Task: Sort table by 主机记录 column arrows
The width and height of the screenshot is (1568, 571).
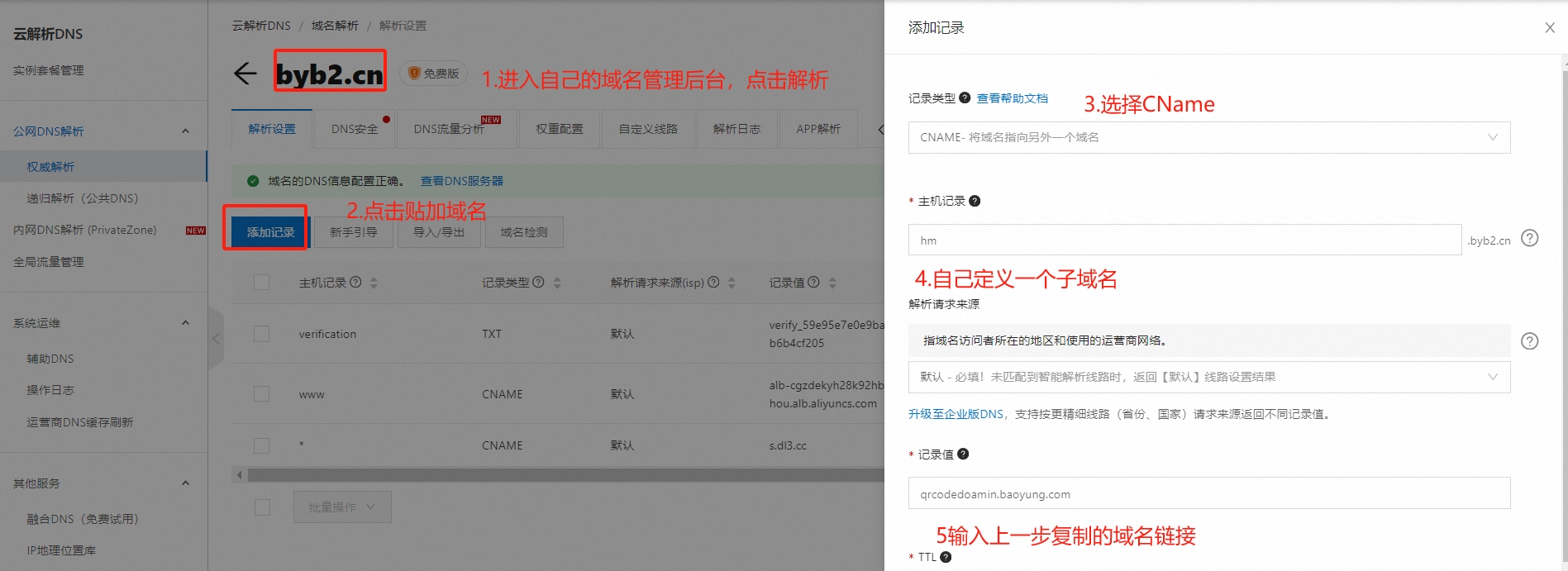Action: tap(374, 283)
